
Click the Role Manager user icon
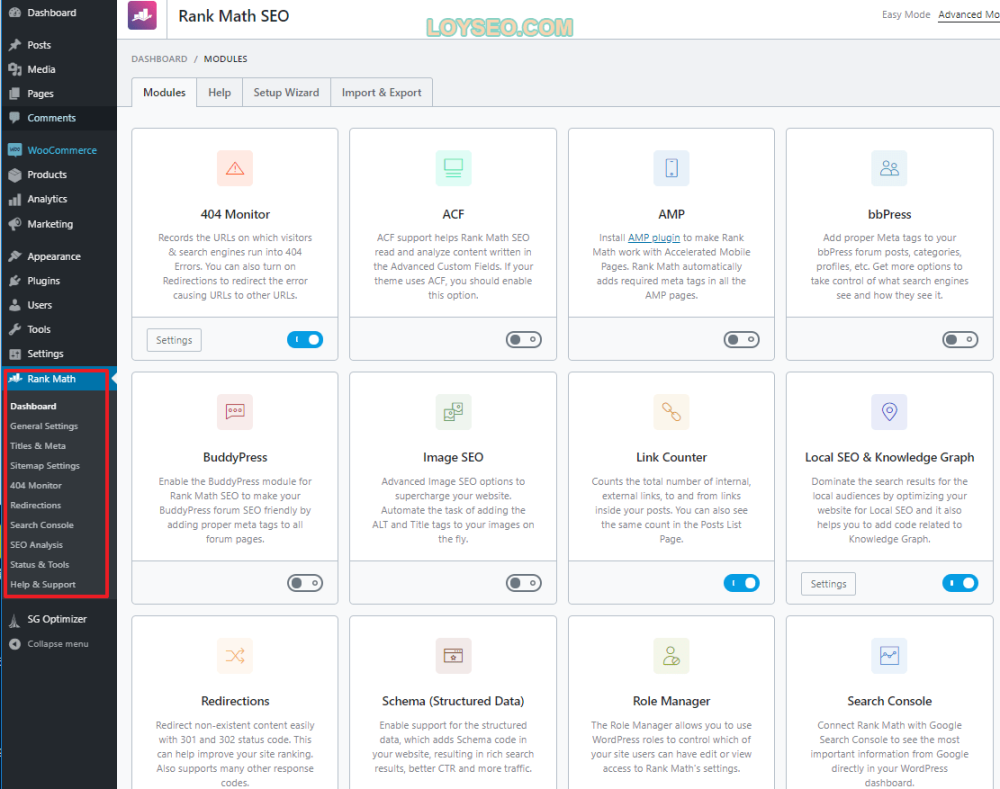(x=672, y=656)
